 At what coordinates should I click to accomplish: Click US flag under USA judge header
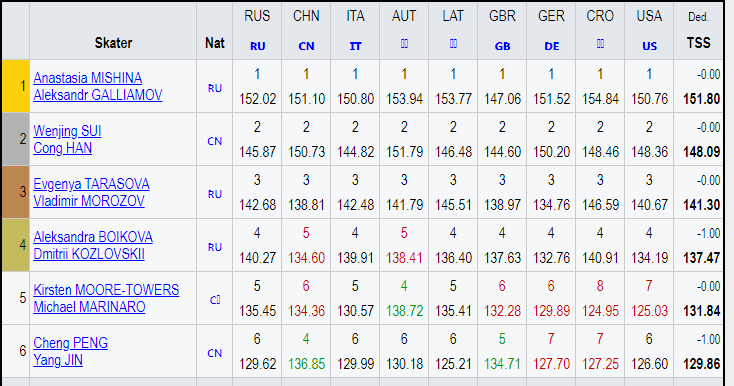(x=649, y=46)
